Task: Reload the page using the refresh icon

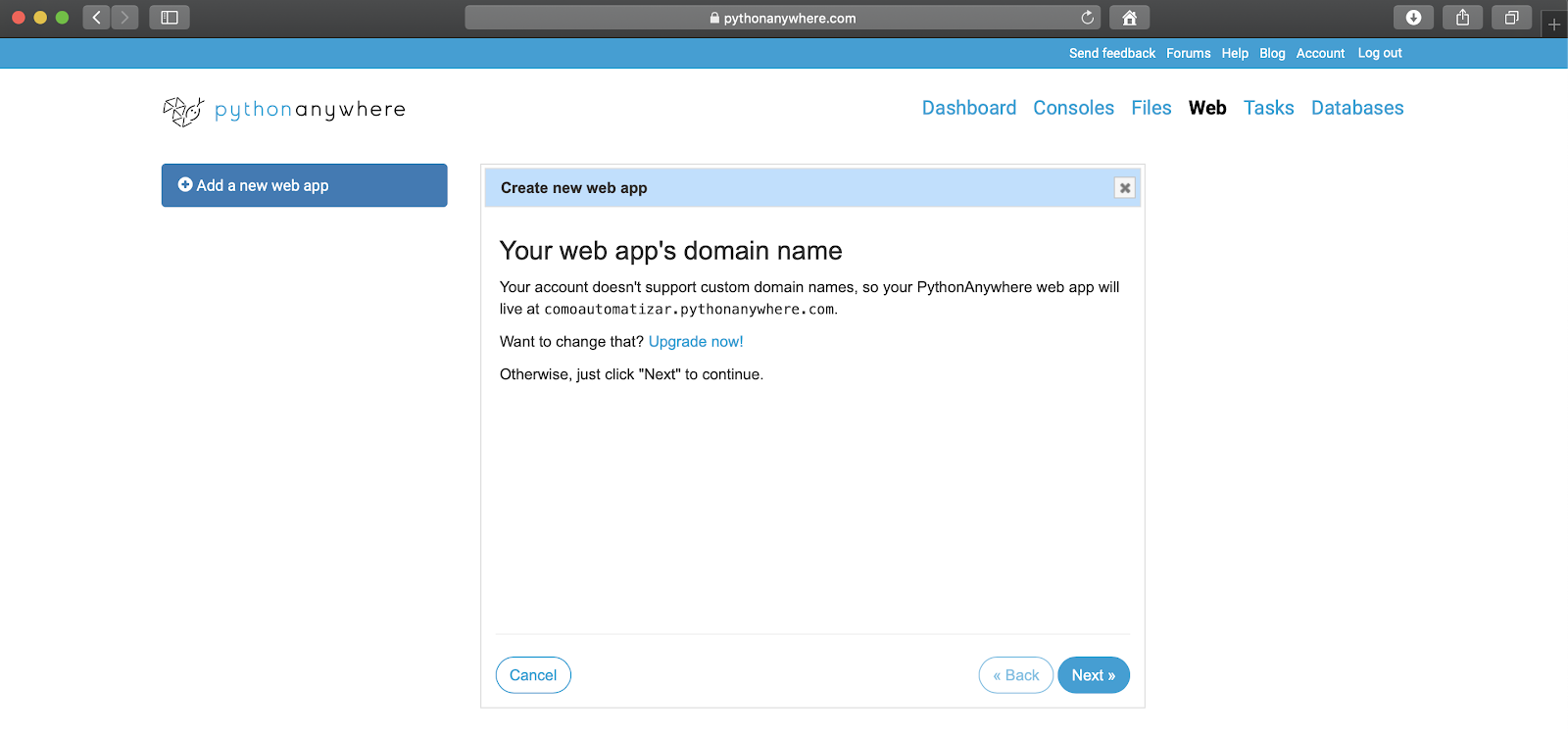Action: (x=1087, y=18)
